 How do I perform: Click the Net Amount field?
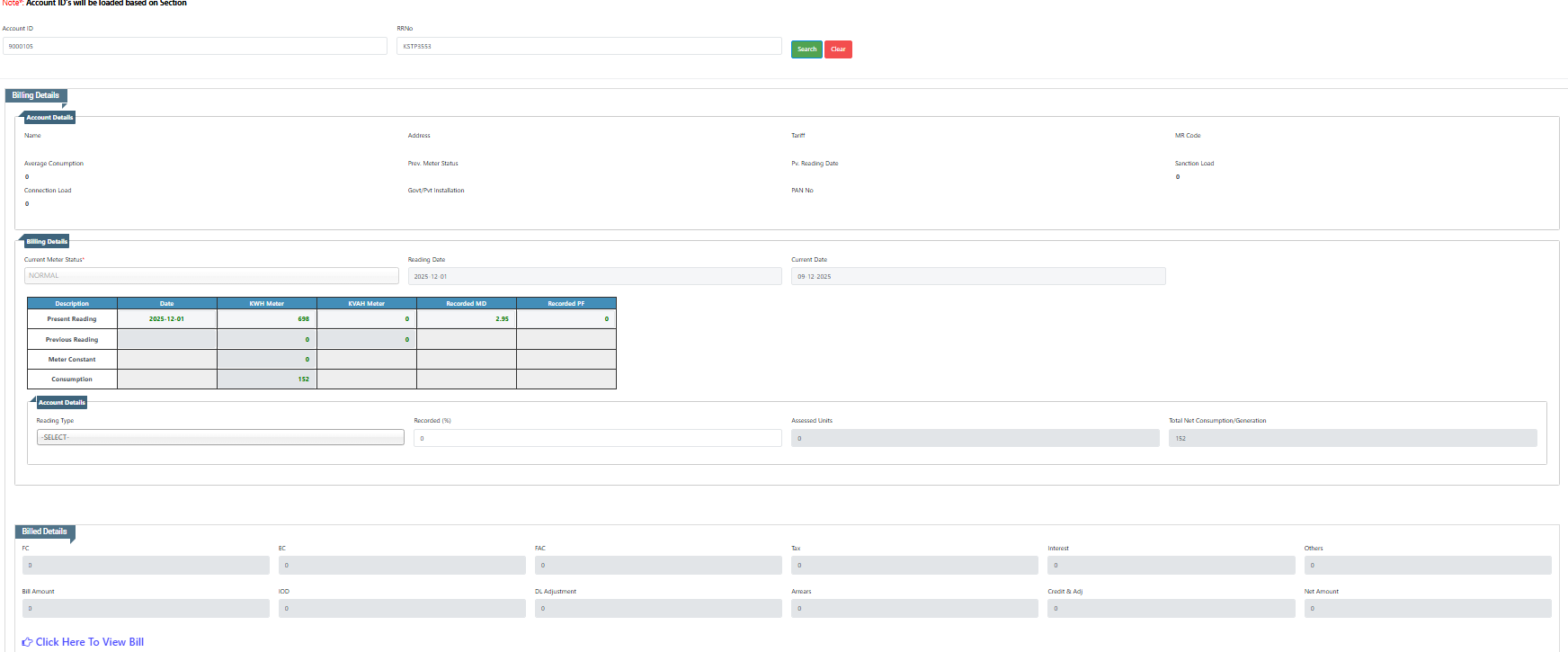coord(1427,609)
